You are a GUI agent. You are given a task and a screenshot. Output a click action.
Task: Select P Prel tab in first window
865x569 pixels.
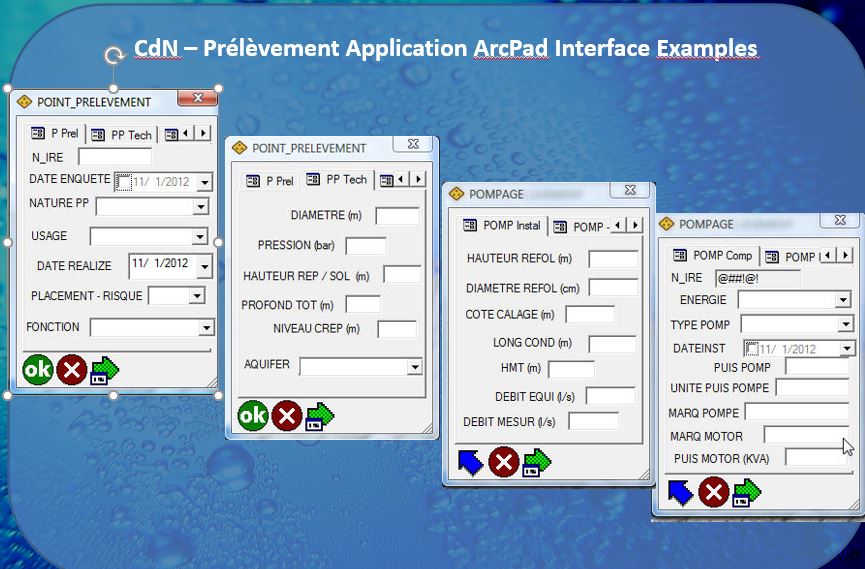(x=55, y=133)
